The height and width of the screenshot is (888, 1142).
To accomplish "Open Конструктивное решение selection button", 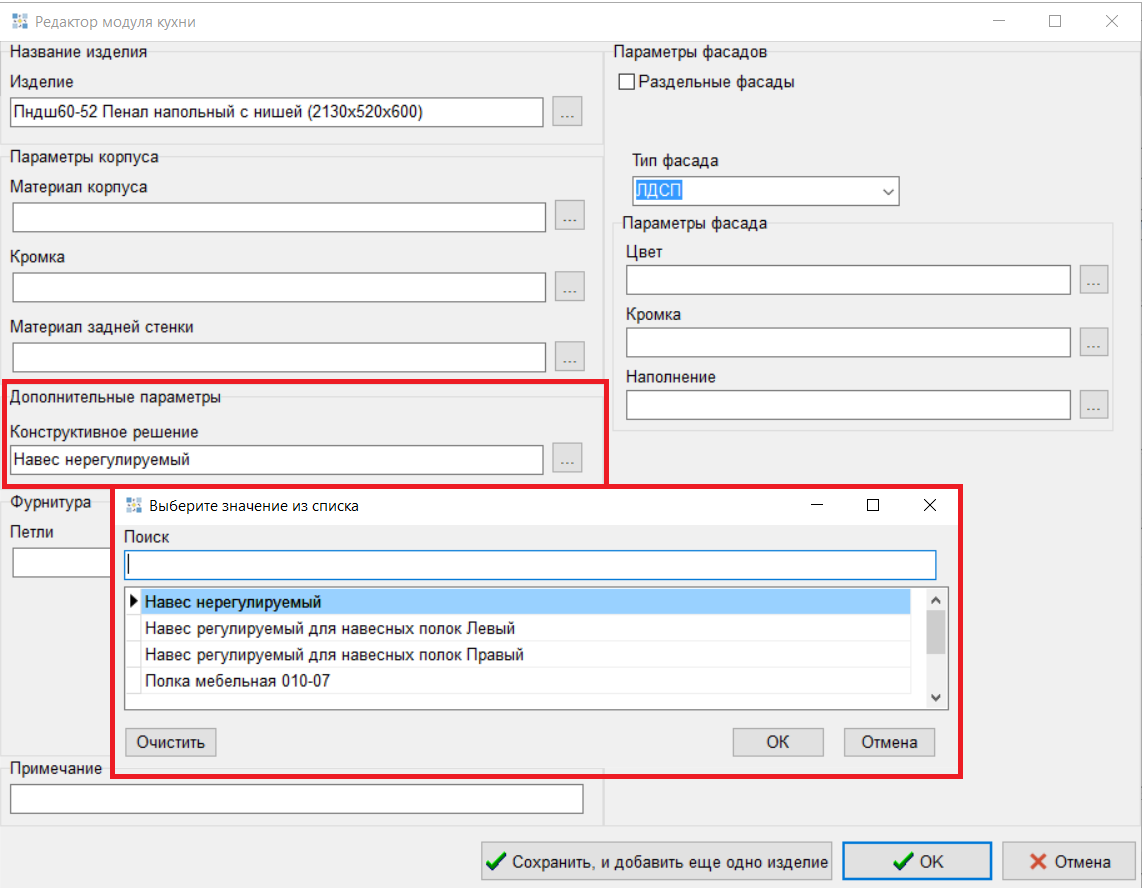I will pyautogui.click(x=567, y=460).
